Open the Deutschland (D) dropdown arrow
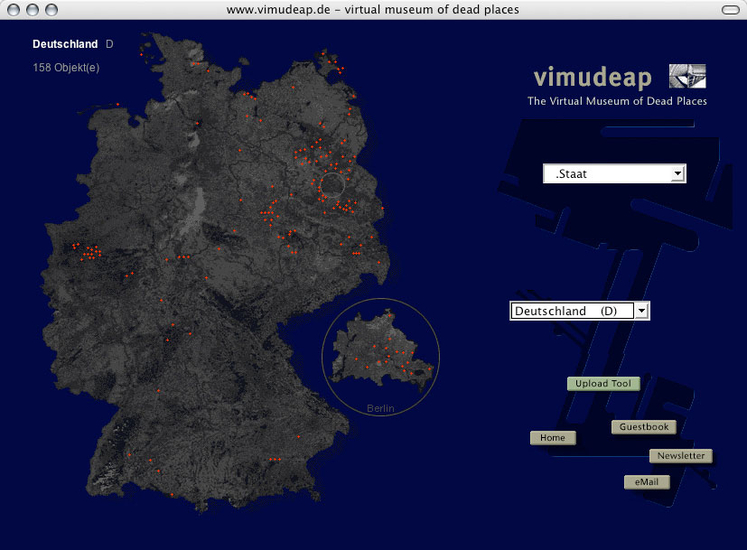 [x=642, y=311]
